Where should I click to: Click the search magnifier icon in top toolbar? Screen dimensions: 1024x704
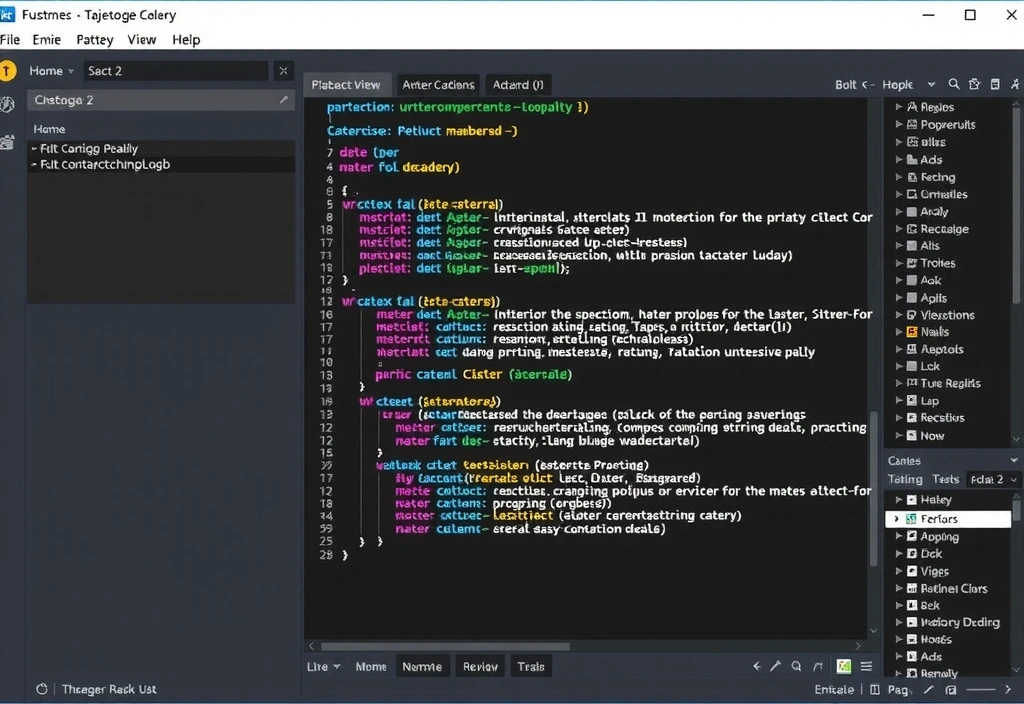(954, 85)
